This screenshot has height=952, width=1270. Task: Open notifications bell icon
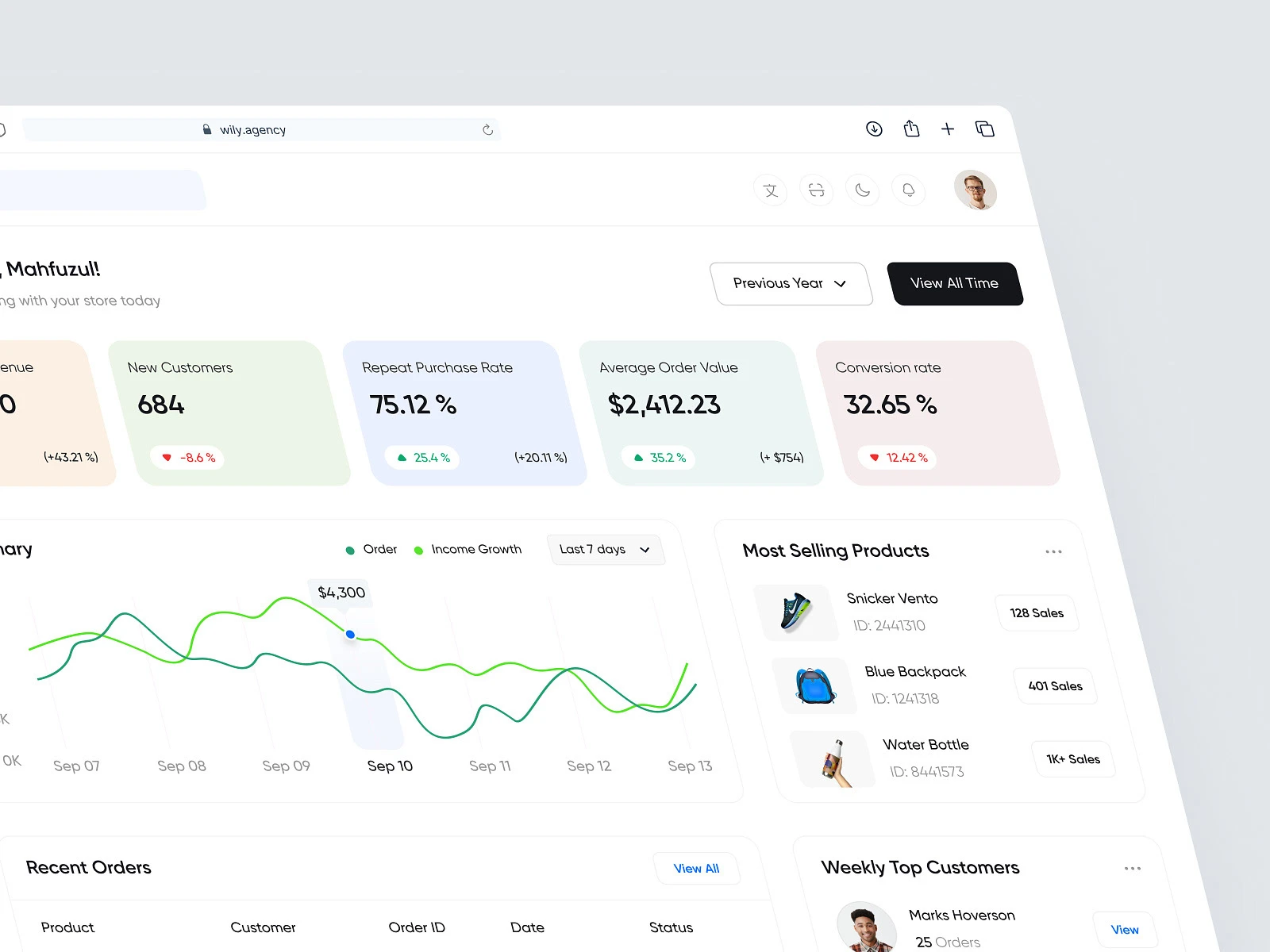(x=908, y=190)
